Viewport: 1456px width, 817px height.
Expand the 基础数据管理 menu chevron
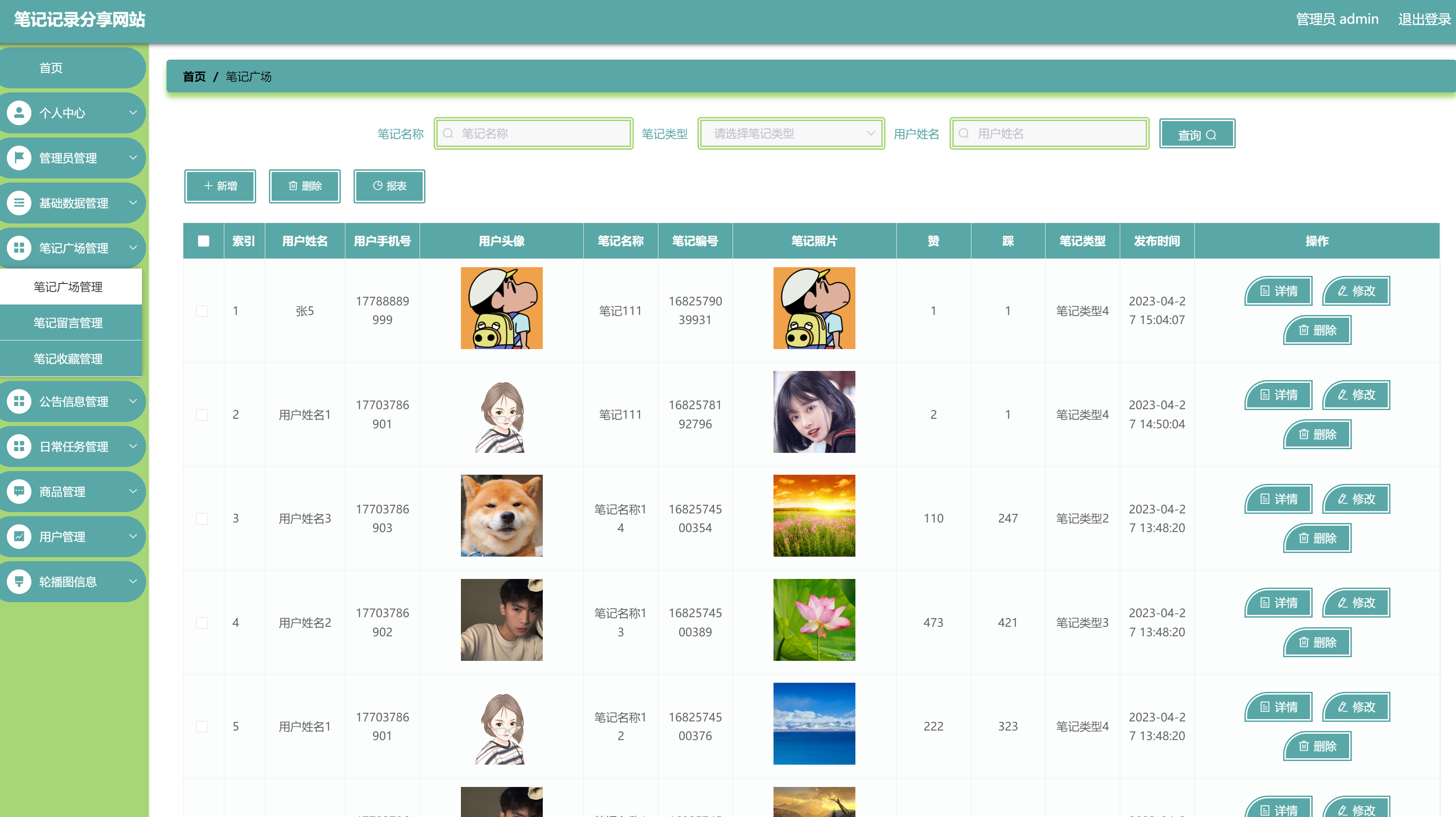pyautogui.click(x=133, y=203)
